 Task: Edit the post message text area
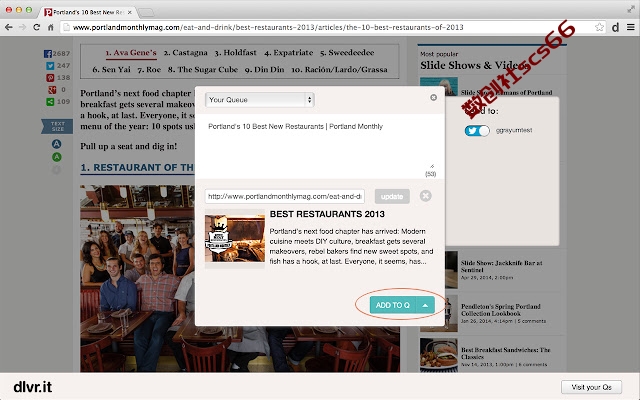(320, 146)
